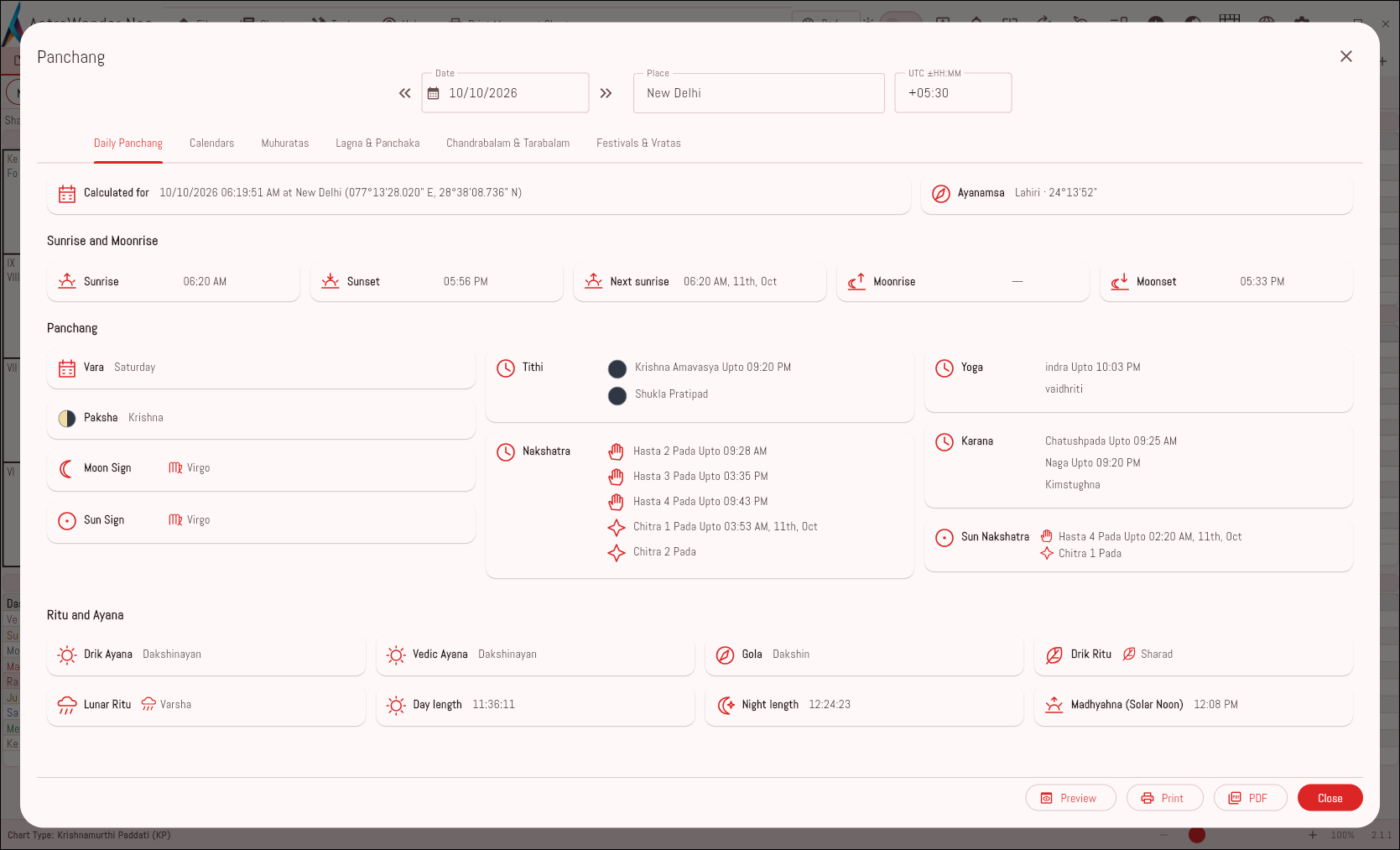Open Chandrabalam & Tarabalam tab
This screenshot has height=850, width=1400.
point(508,143)
